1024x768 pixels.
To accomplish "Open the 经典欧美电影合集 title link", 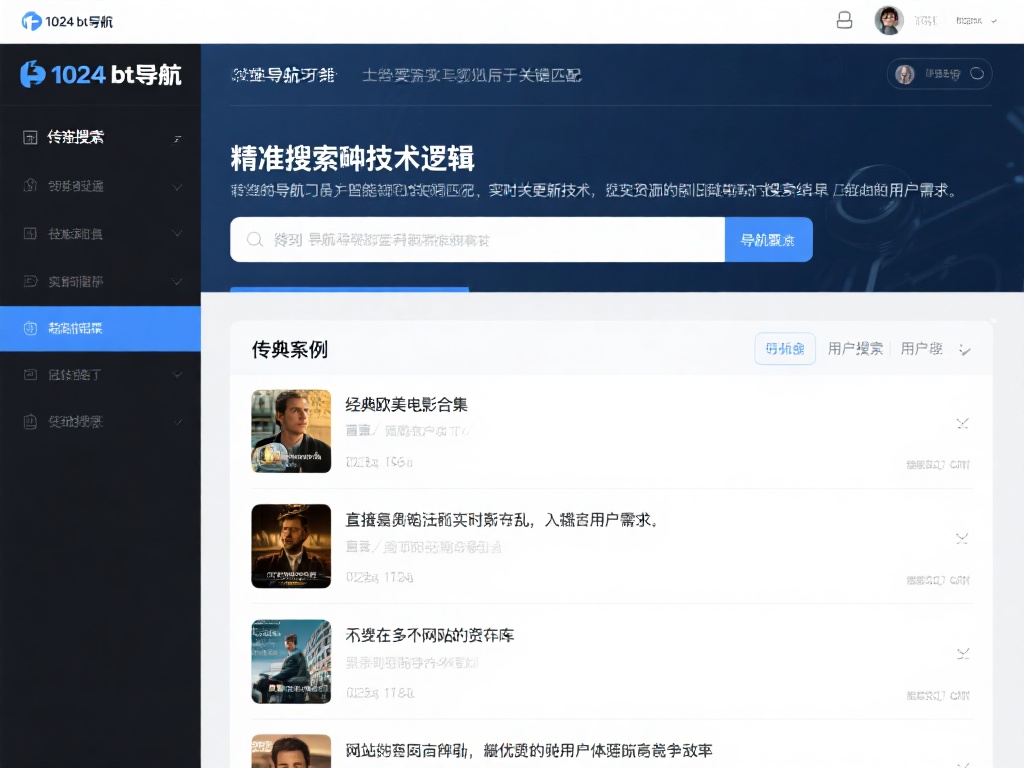I will [406, 404].
